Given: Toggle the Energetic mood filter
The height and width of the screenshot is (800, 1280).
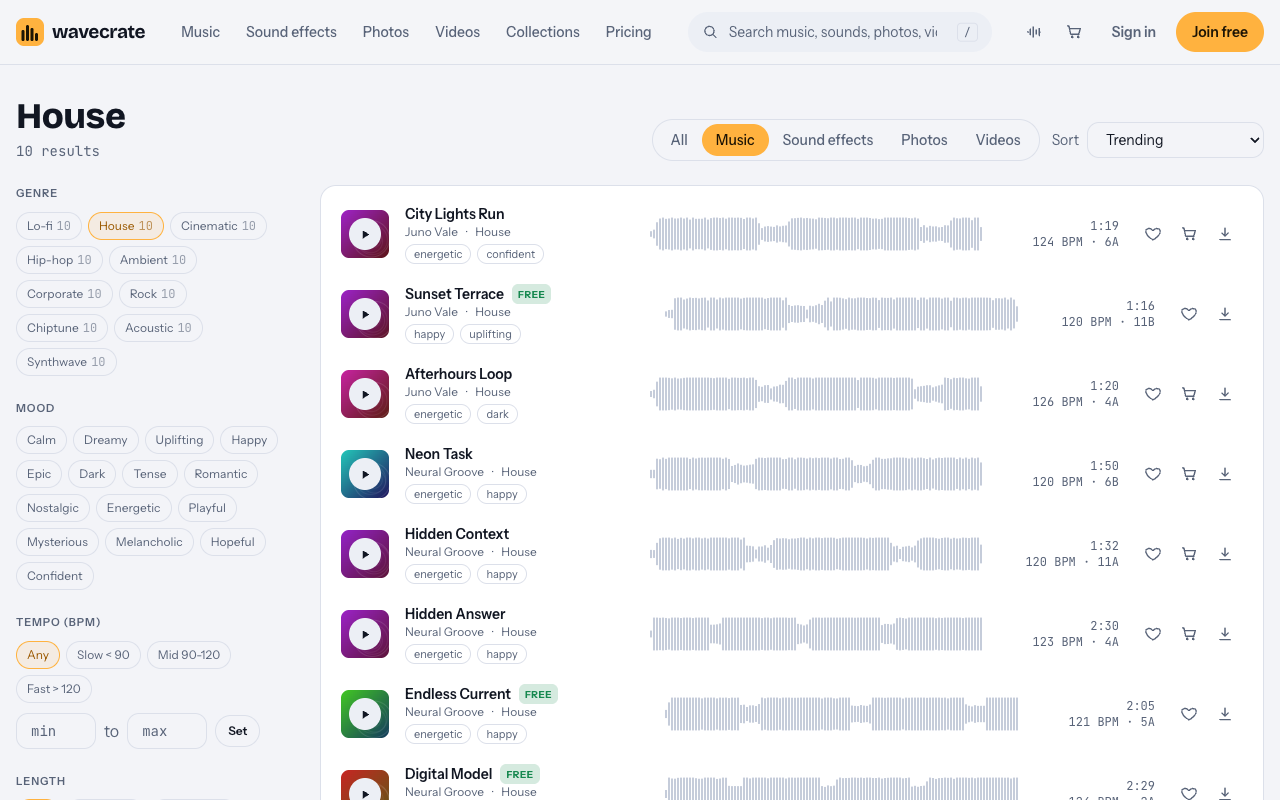Looking at the screenshot, I should [134, 508].
